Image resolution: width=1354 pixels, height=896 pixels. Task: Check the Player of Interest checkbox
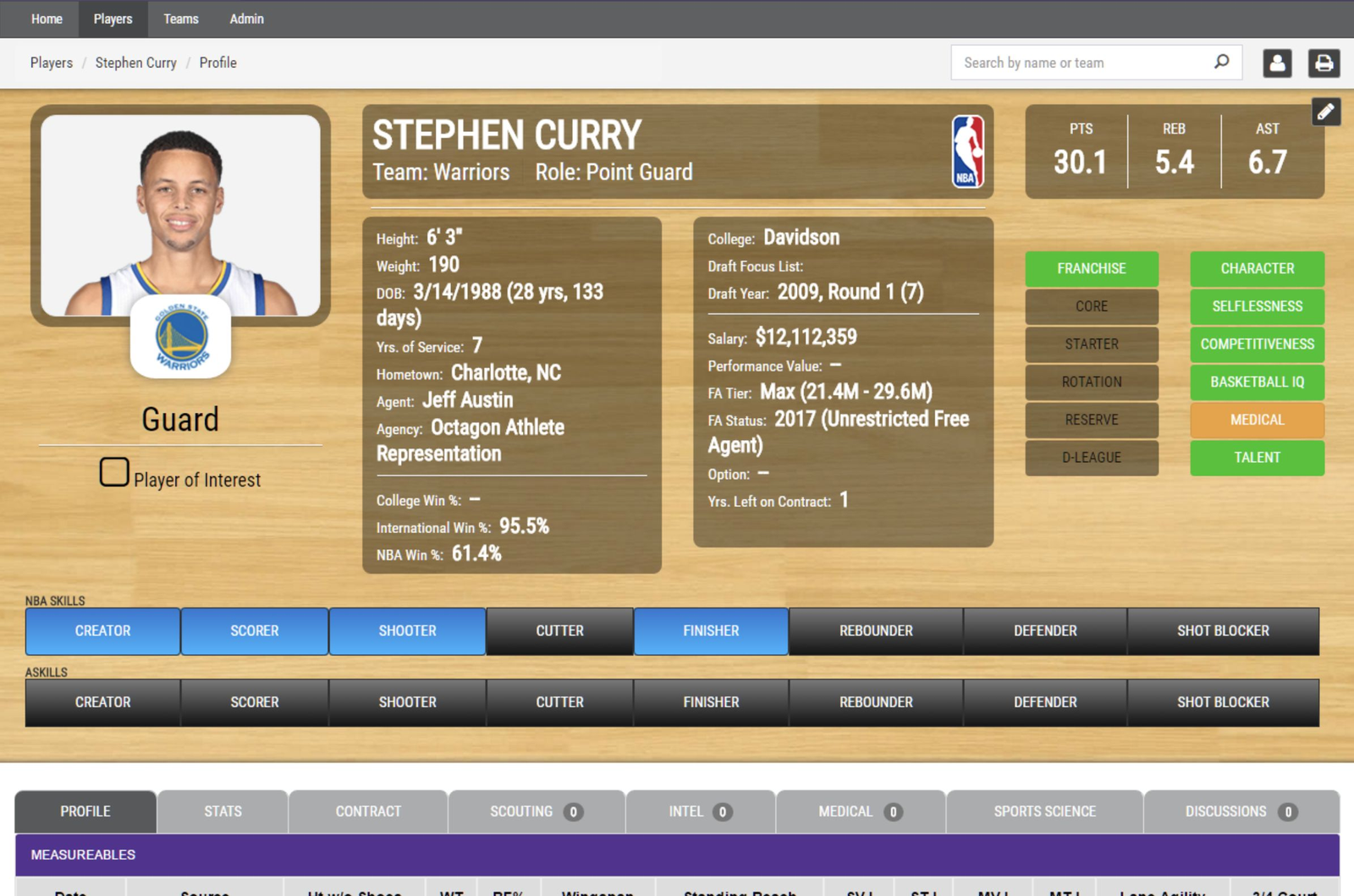[x=114, y=472]
